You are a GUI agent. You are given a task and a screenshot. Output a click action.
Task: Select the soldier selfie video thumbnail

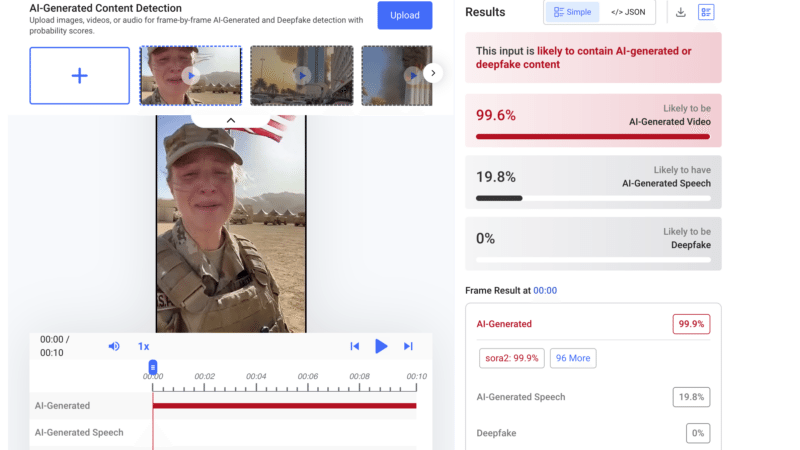pos(190,75)
